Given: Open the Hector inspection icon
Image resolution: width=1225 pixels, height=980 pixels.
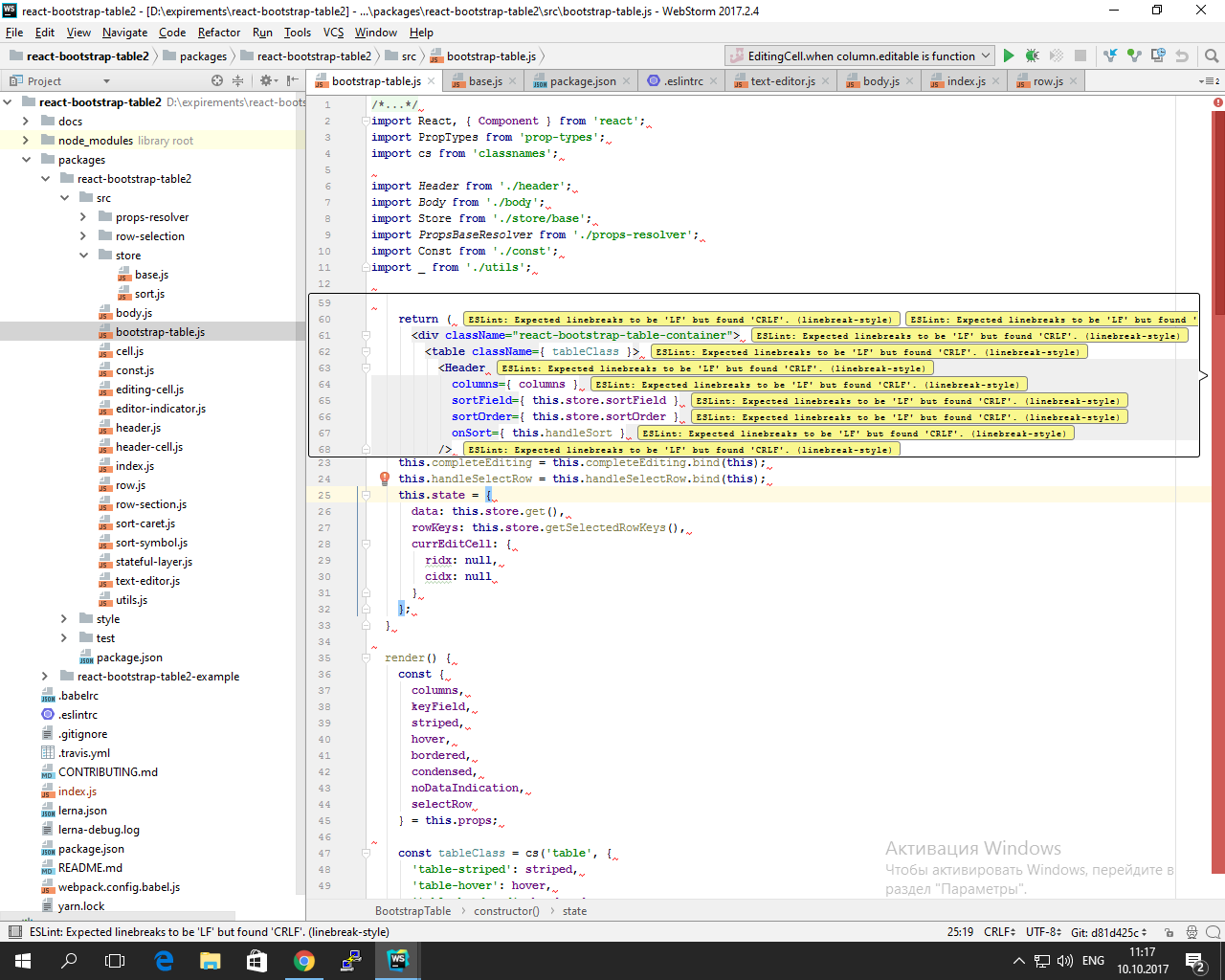Looking at the screenshot, I should tap(1192, 932).
